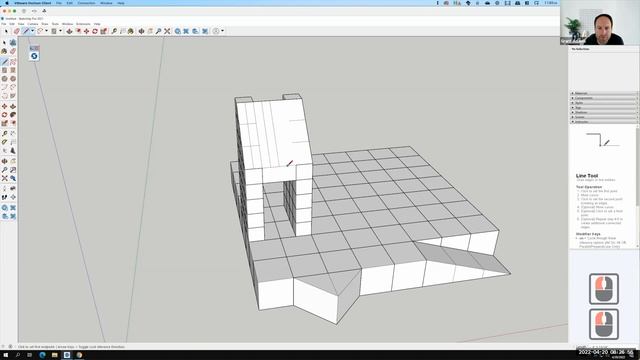Collapse the Instructor tray panel
Viewport: 640px width, 360px height.
603,122
